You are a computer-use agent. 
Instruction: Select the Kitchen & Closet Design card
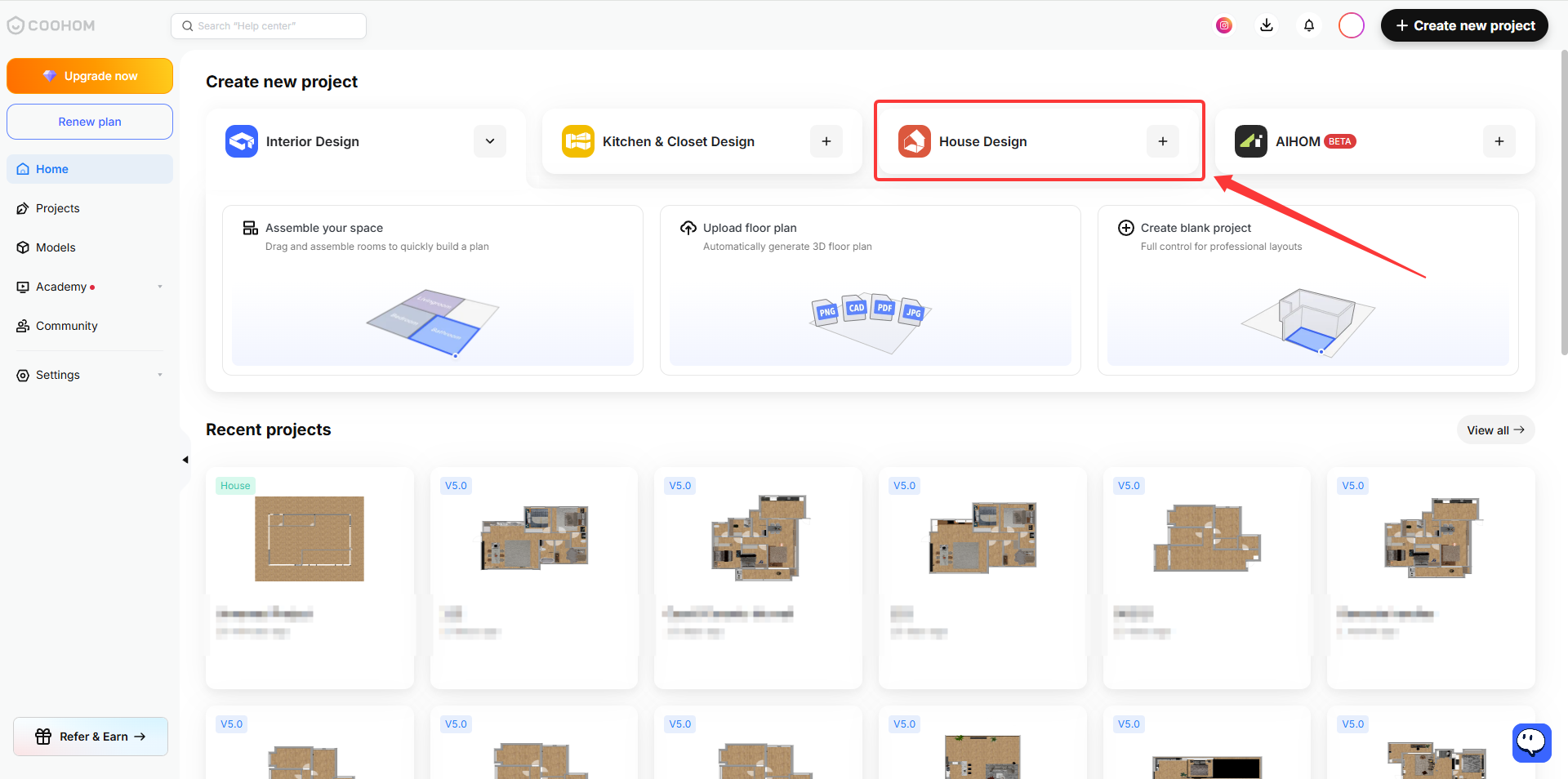[702, 141]
